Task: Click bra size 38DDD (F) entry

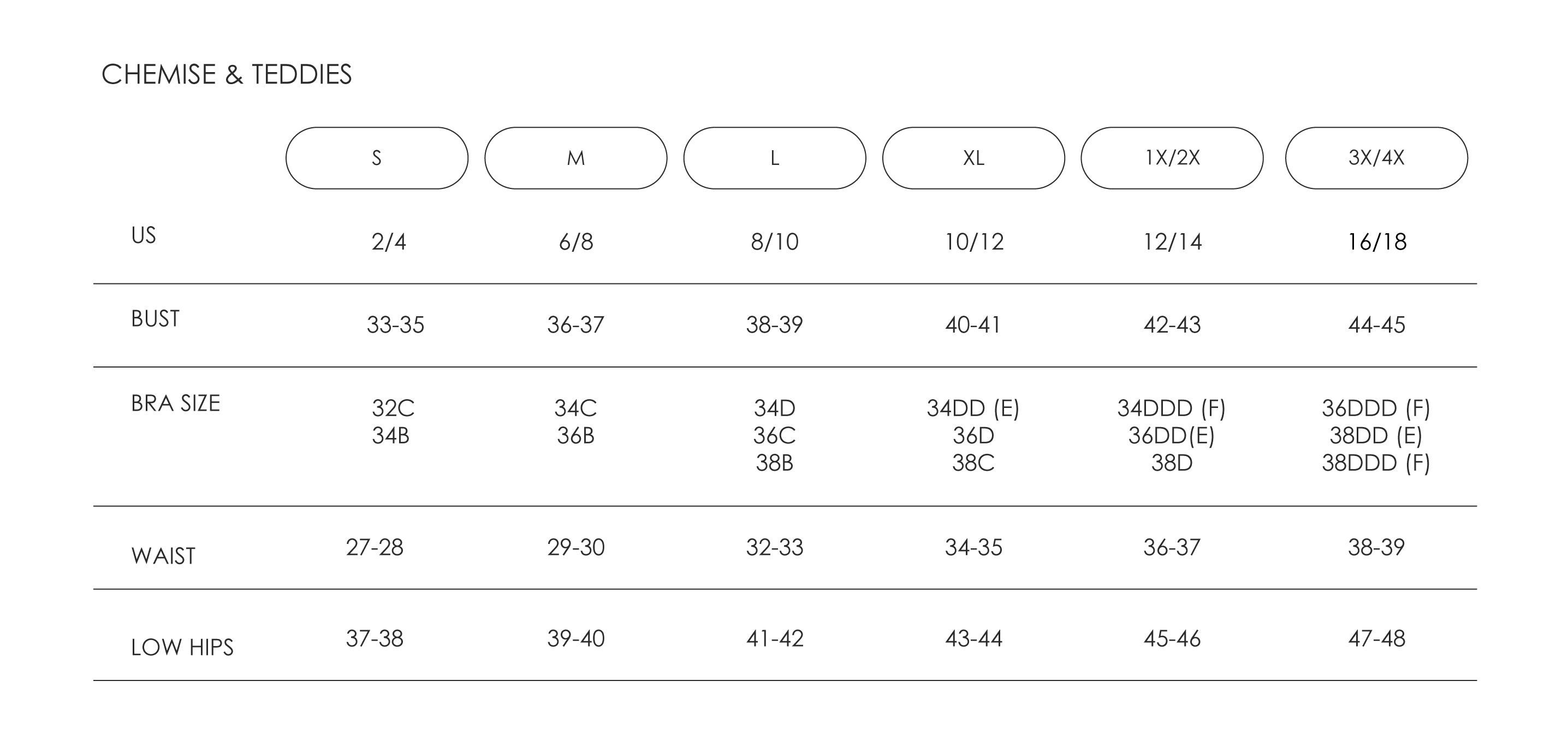Action: pos(1376,463)
